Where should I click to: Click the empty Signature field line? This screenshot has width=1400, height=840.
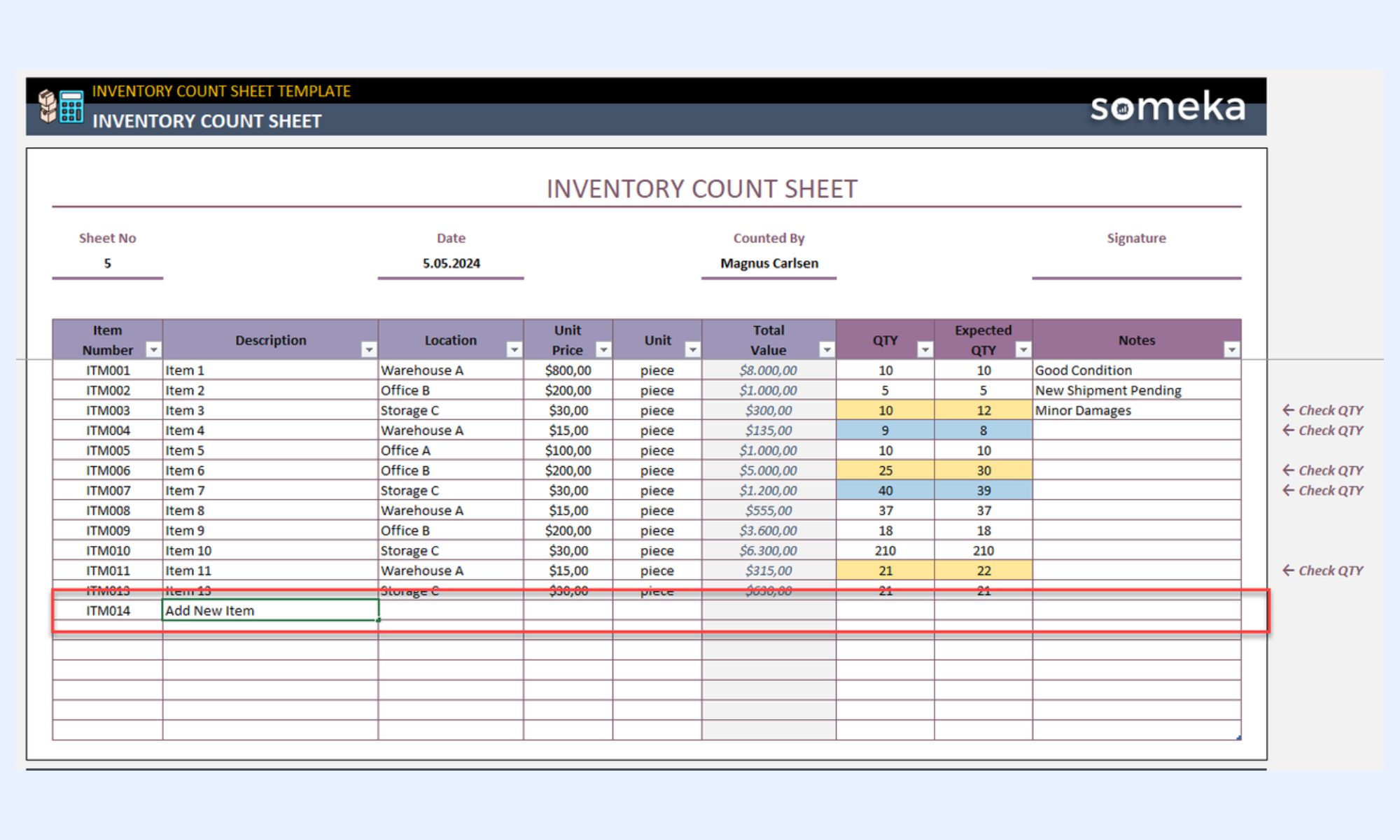point(1136,265)
